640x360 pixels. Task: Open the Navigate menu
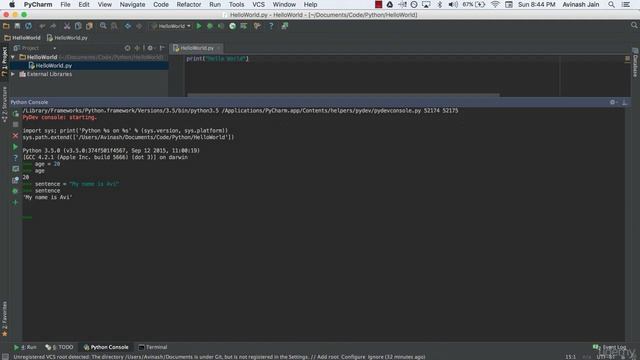(x=132, y=4)
